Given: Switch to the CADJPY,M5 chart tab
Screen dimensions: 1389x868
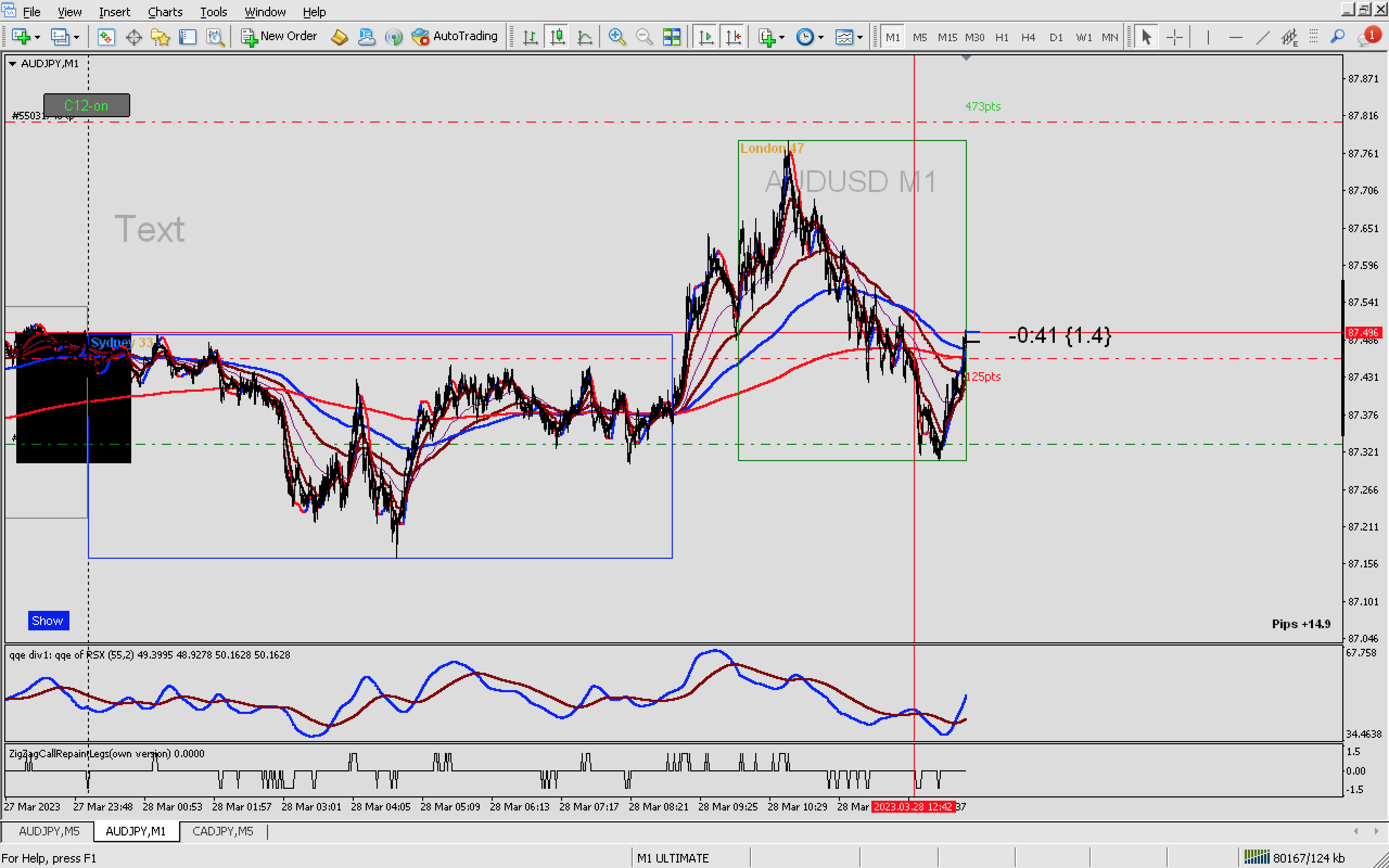Looking at the screenshot, I should 222,831.
